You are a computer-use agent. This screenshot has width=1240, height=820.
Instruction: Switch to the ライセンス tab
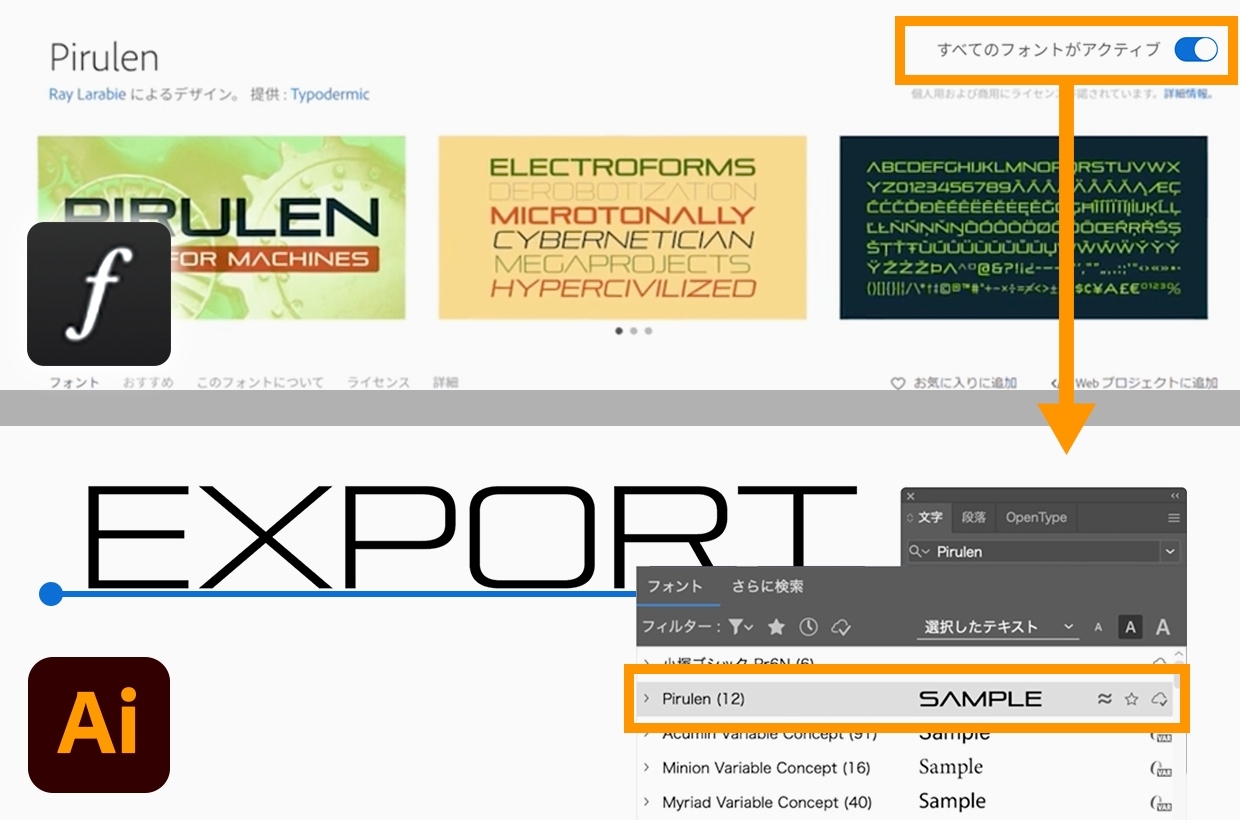378,382
